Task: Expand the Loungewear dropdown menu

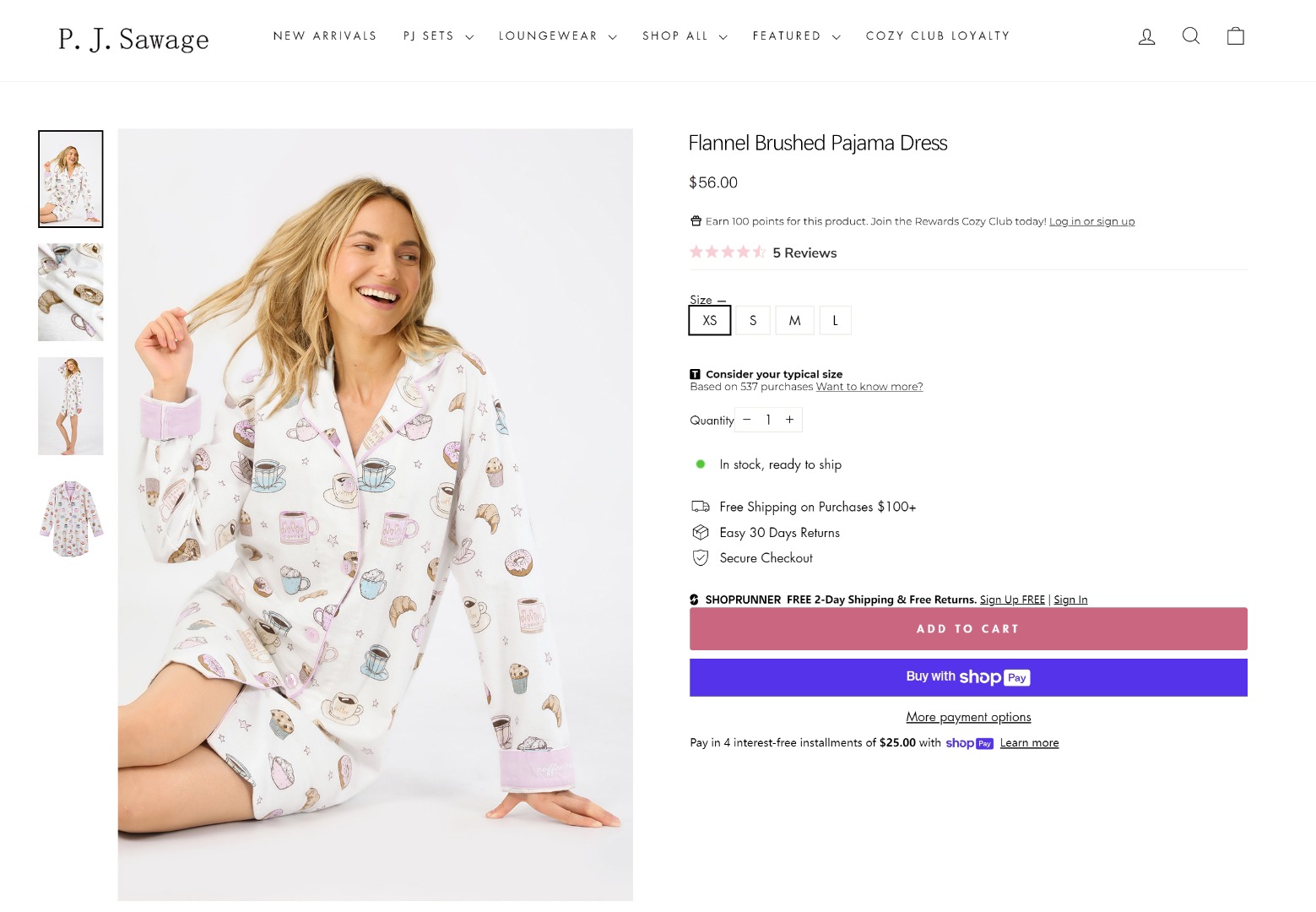Action: pyautogui.click(x=557, y=36)
